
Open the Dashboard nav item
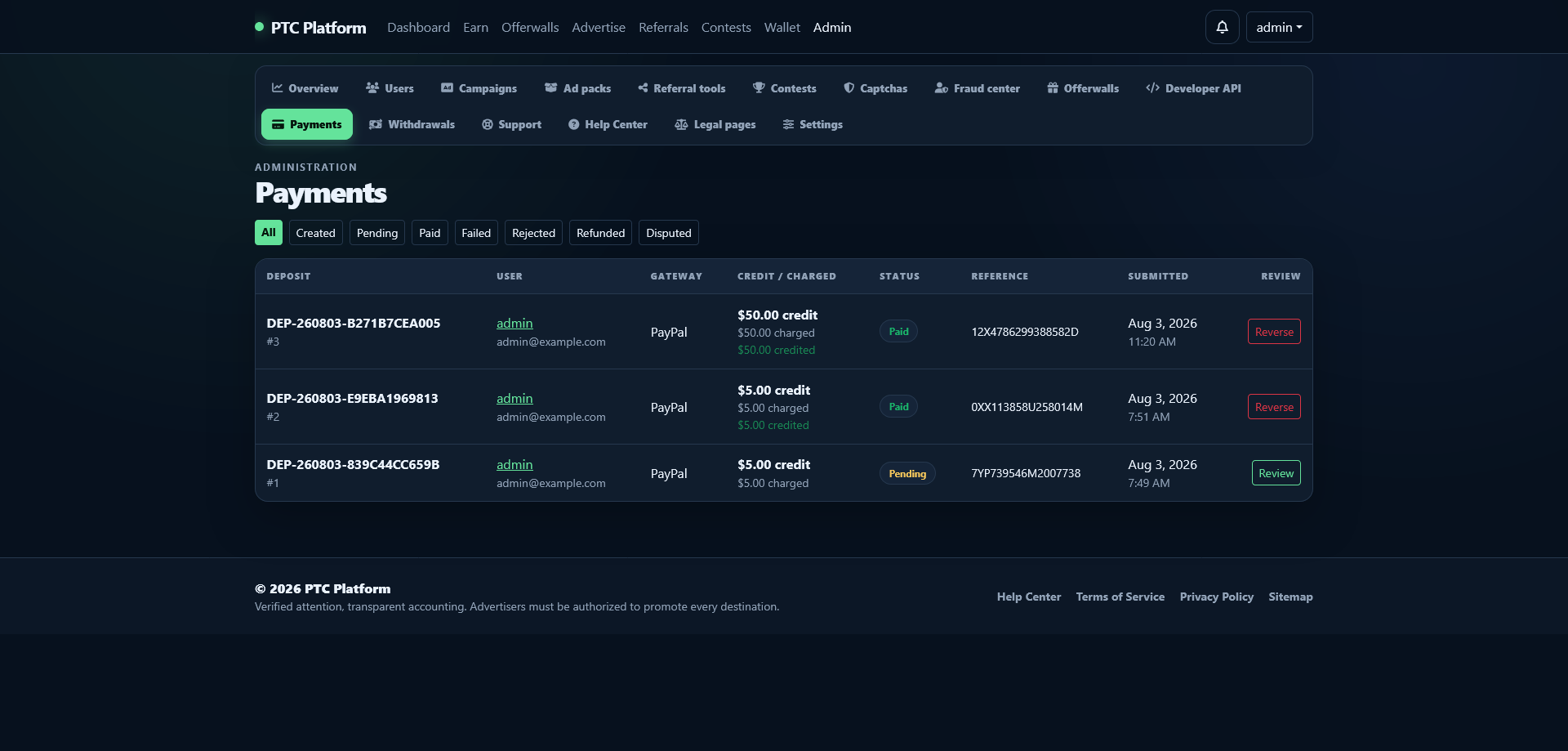pyautogui.click(x=418, y=27)
